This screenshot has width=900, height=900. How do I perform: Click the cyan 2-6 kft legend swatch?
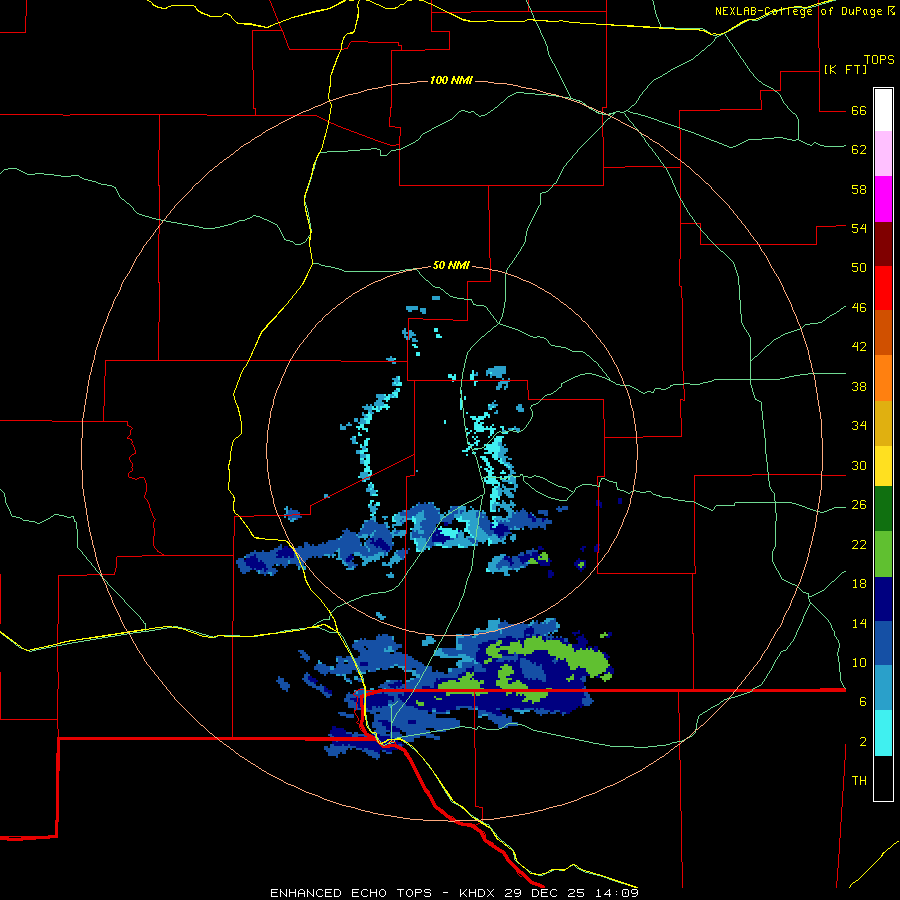[x=883, y=733]
